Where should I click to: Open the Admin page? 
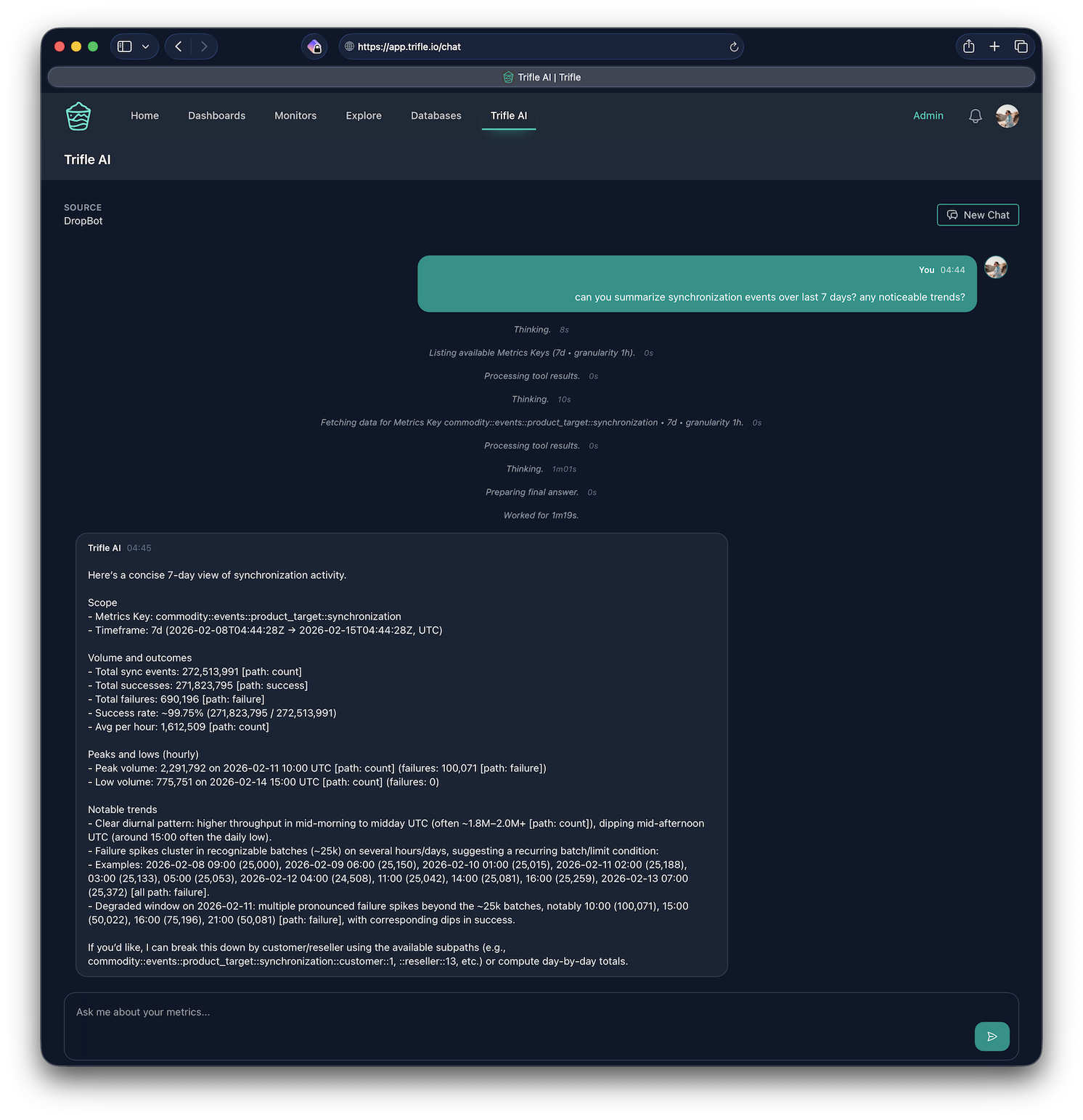928,115
